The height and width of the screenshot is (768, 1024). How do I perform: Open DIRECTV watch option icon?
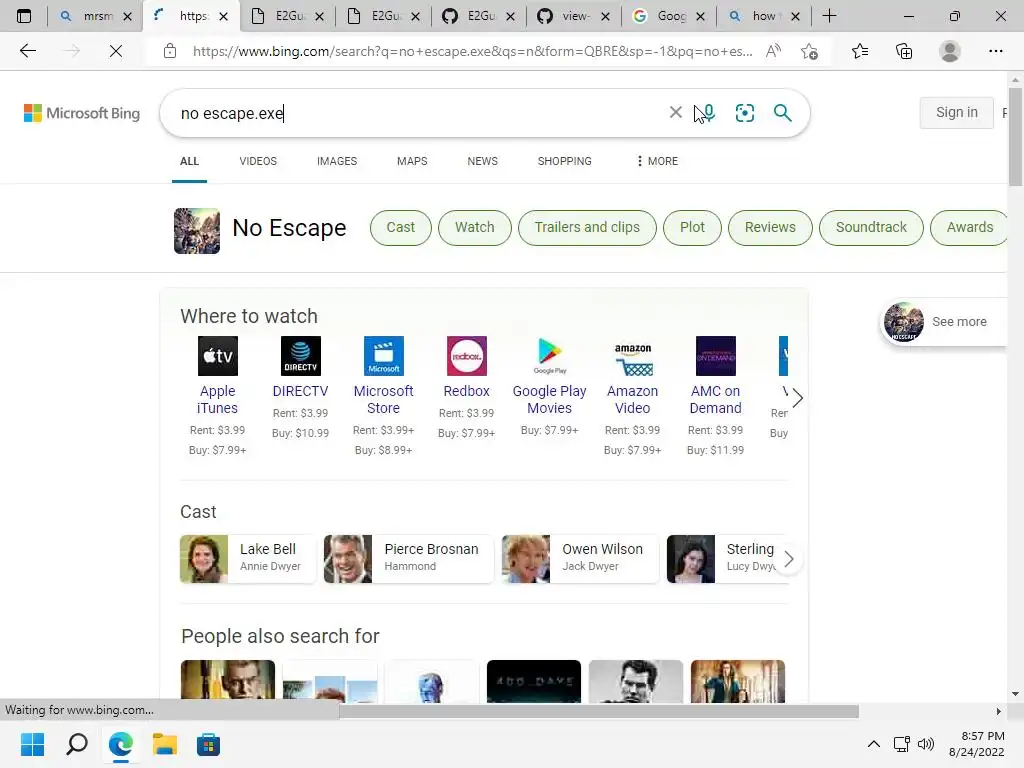coord(300,356)
